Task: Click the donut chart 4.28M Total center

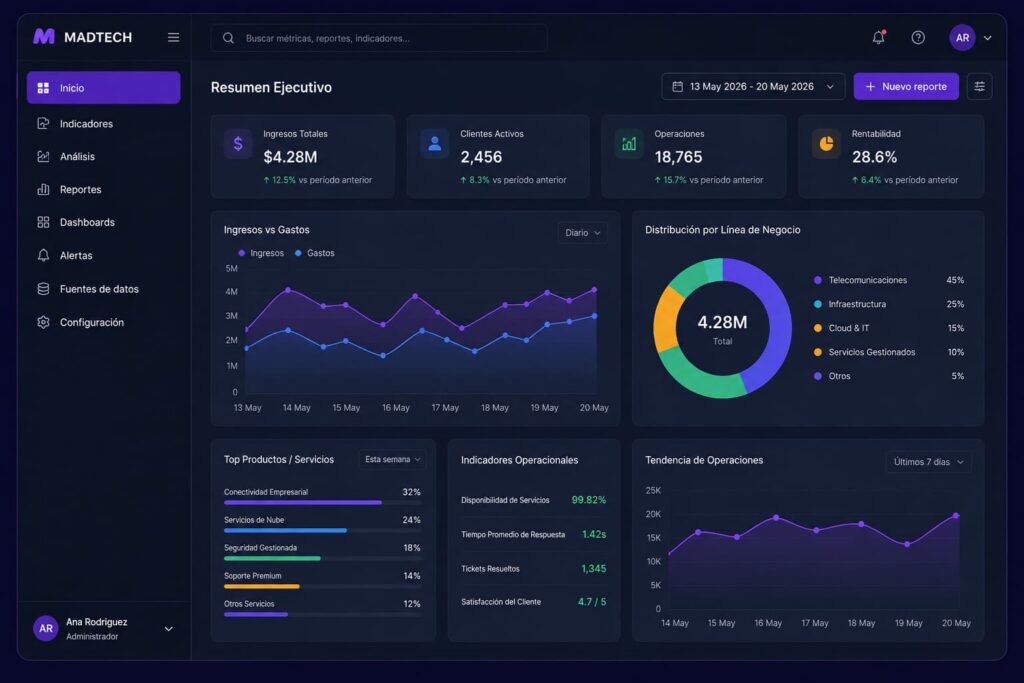Action: [x=722, y=328]
